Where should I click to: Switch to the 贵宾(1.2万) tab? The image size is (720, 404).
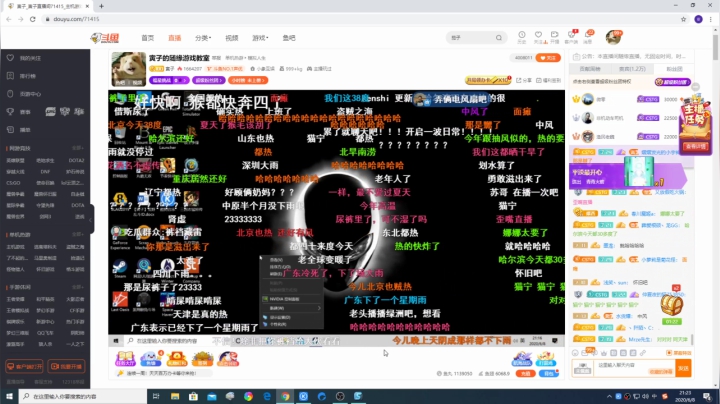[632, 69]
